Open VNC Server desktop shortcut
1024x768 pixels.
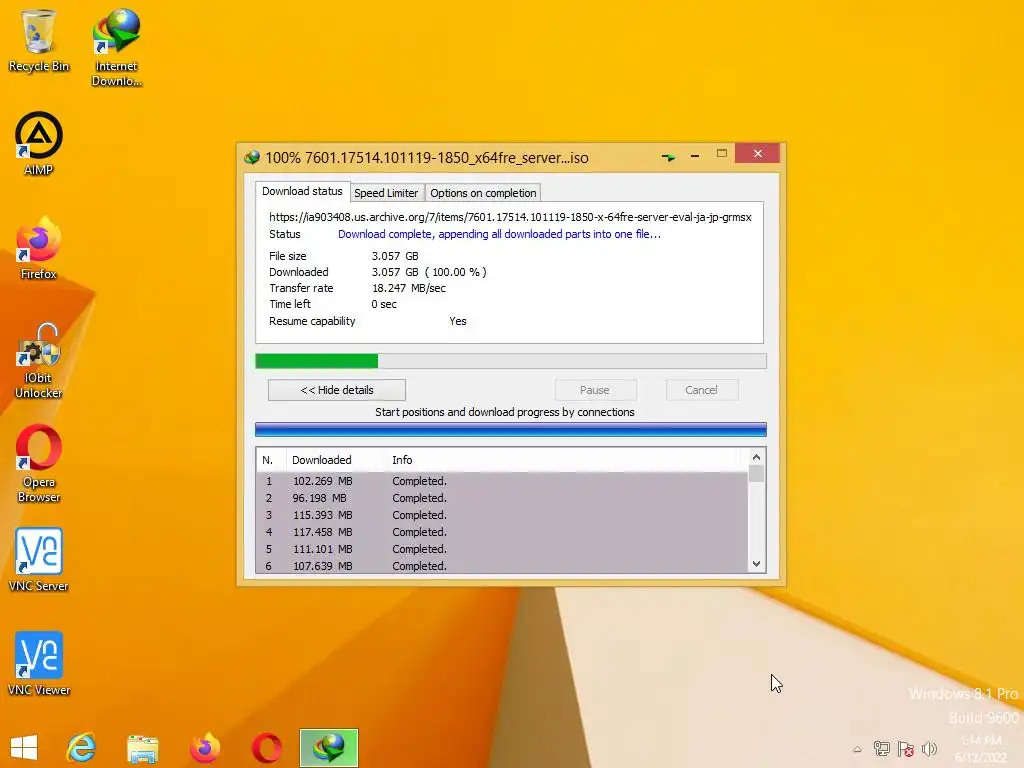tap(39, 560)
